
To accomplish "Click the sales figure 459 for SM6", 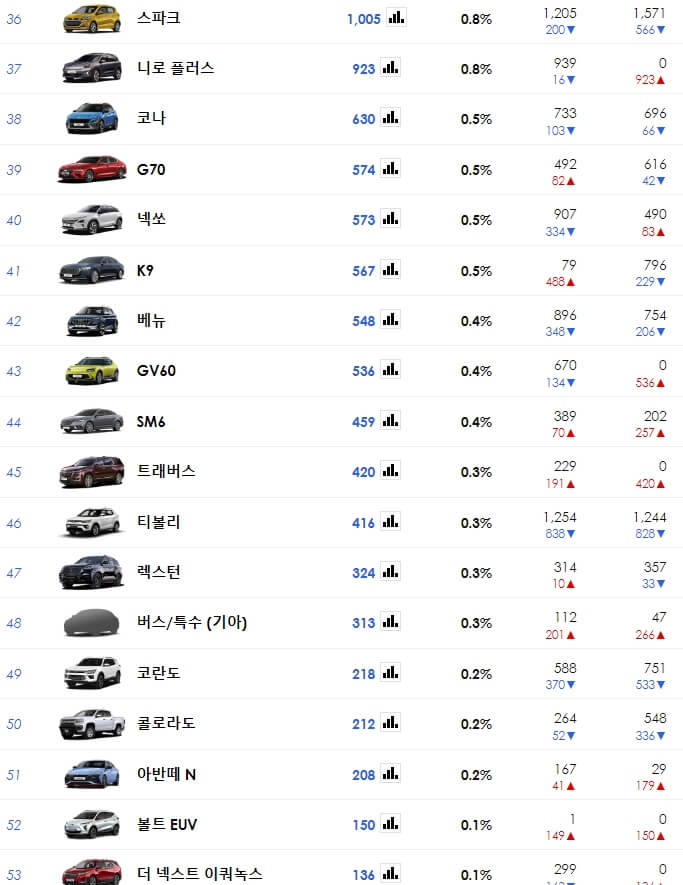I will [x=364, y=422].
